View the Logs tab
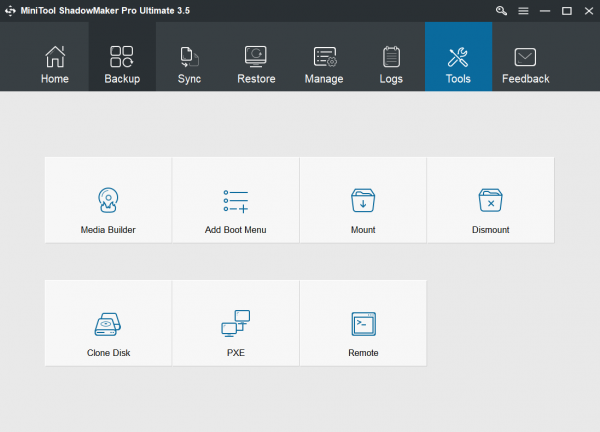600x432 pixels. [x=391, y=64]
